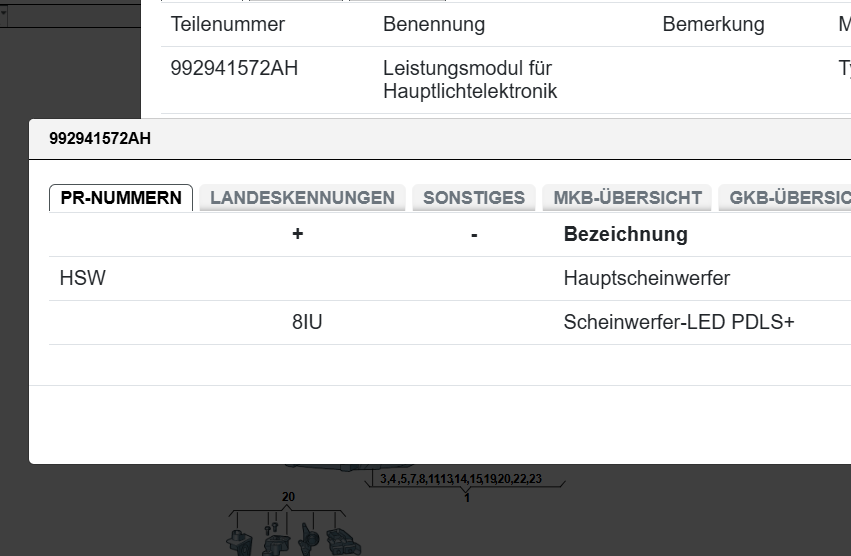Viewport: 851px width, 556px height.
Task: Click the plus column header
Action: pos(297,235)
